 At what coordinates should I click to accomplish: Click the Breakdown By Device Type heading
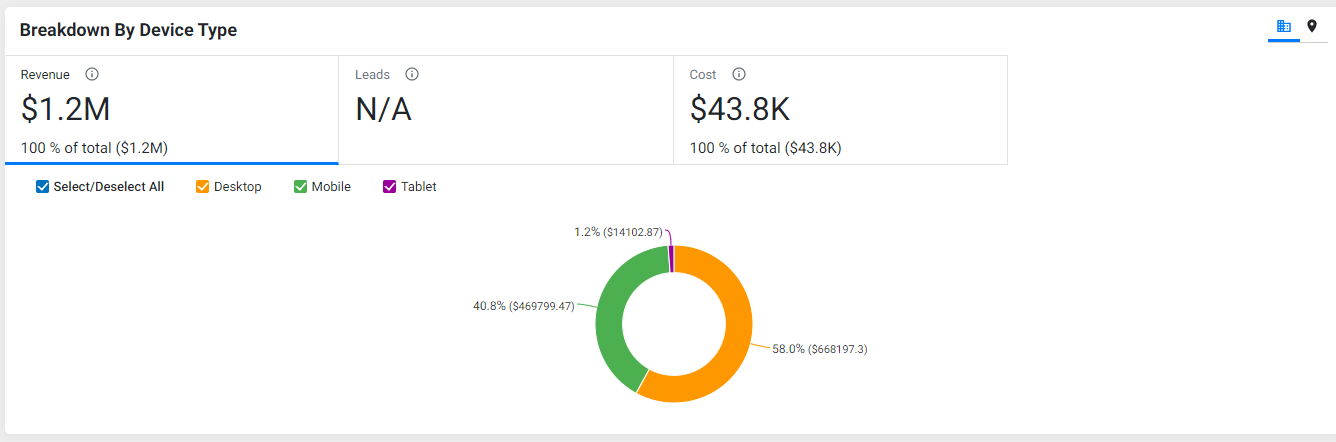(128, 30)
